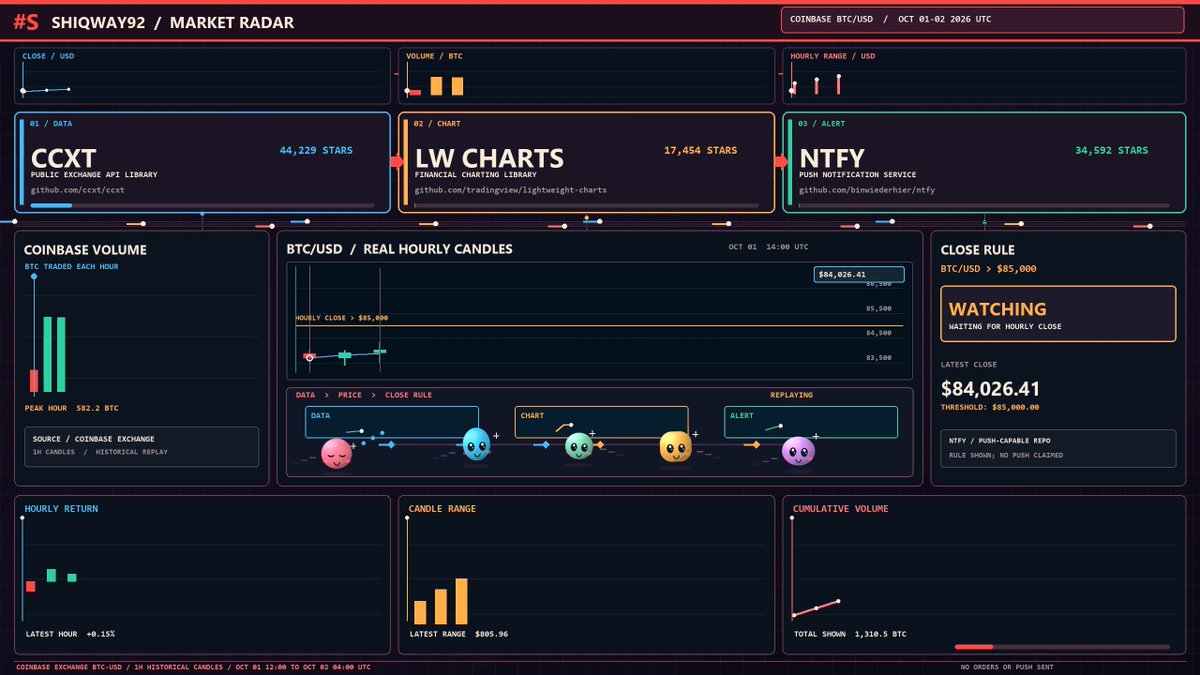The height and width of the screenshot is (675, 1200).
Task: Click the PEAK HOUR 582.2 BTC value
Action: pos(72,408)
